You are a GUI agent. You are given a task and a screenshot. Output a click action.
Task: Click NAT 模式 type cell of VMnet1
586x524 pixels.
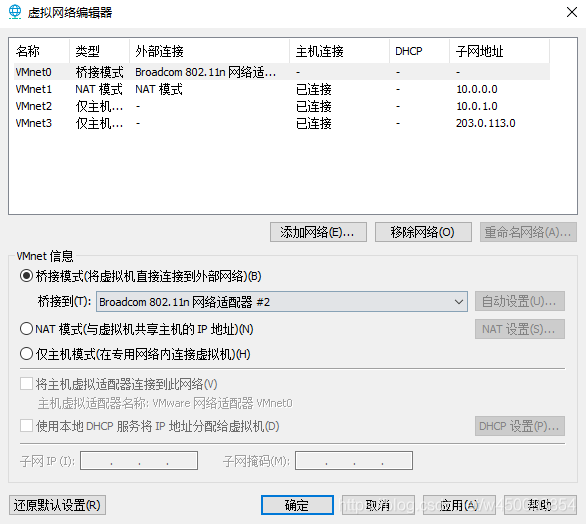tap(99, 89)
